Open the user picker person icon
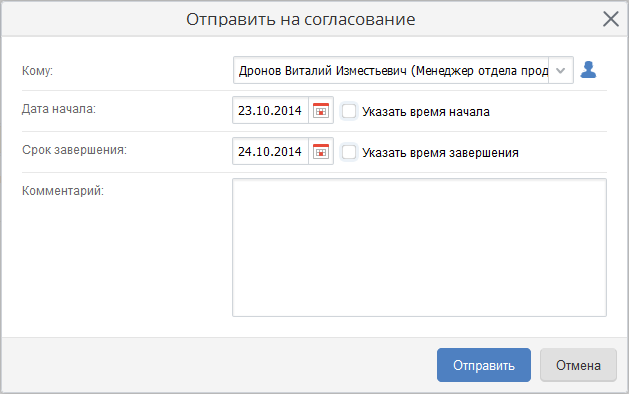Image resolution: width=629 pixels, height=394 pixels. [588, 70]
